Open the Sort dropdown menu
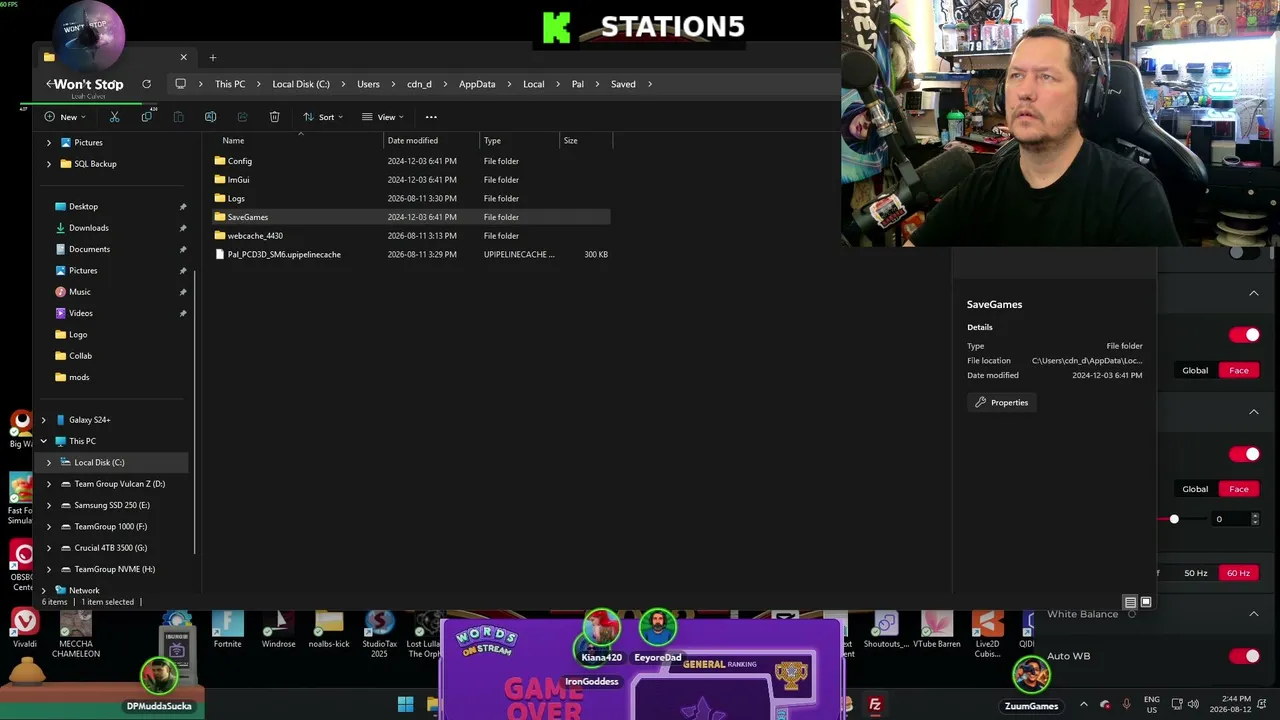The height and width of the screenshot is (720, 1280). (x=323, y=117)
